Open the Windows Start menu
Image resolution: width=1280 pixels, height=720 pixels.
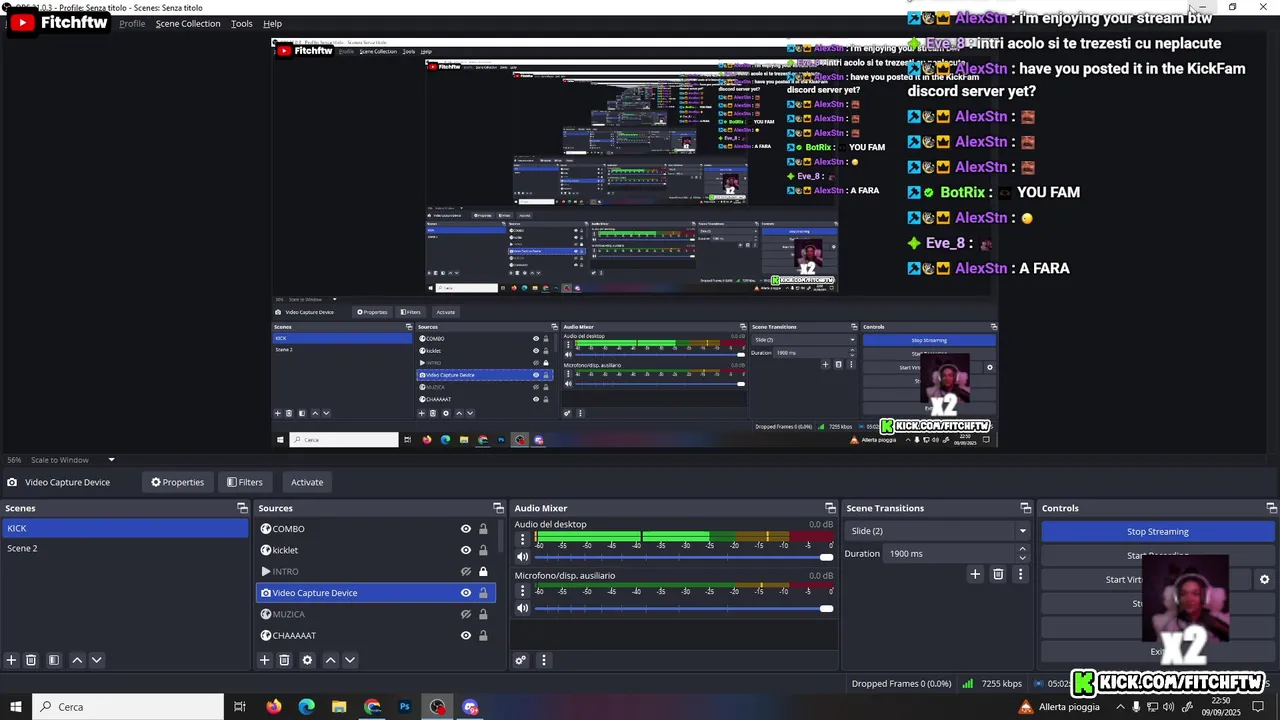coord(16,707)
